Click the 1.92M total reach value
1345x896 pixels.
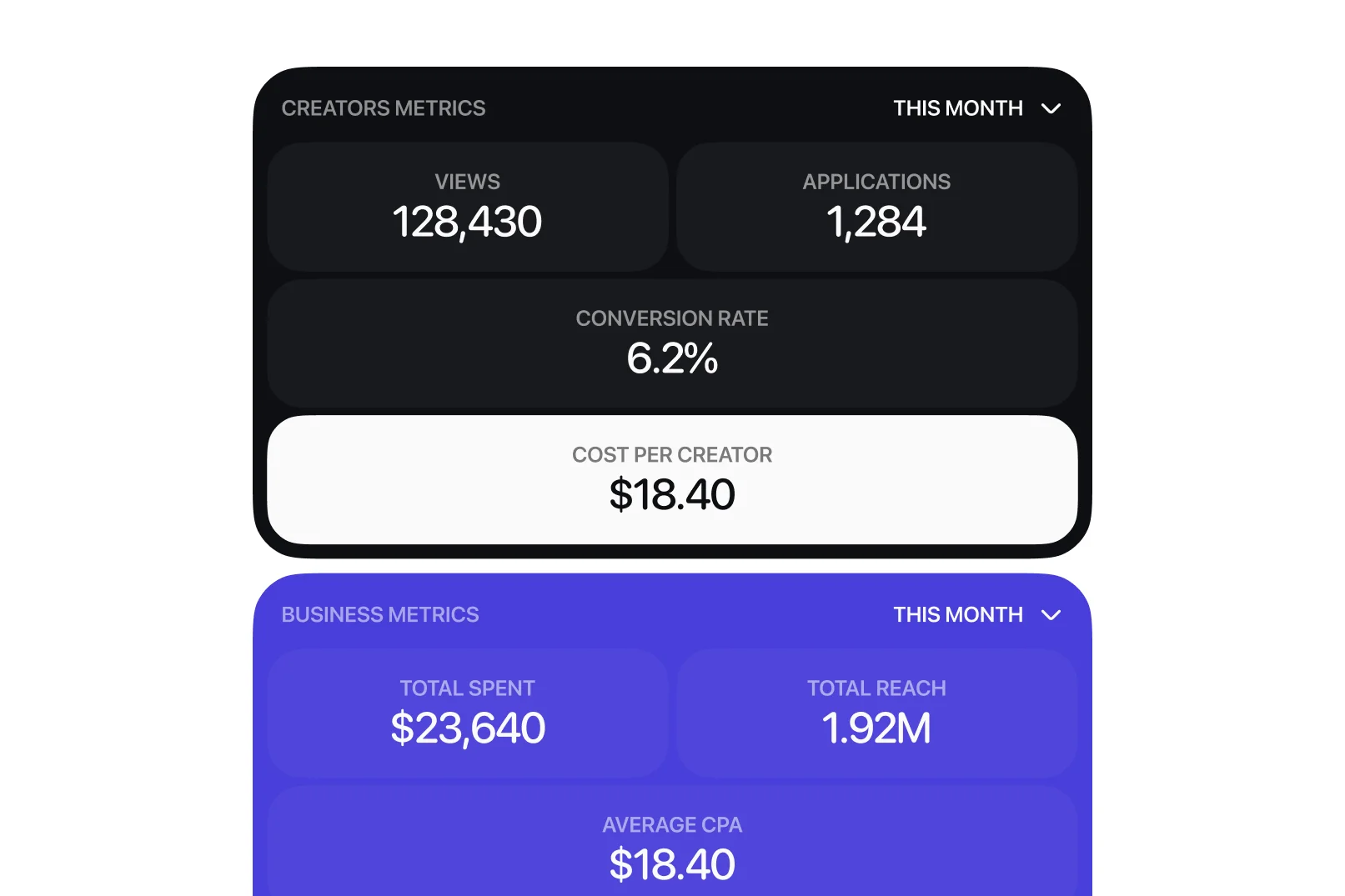tap(876, 728)
